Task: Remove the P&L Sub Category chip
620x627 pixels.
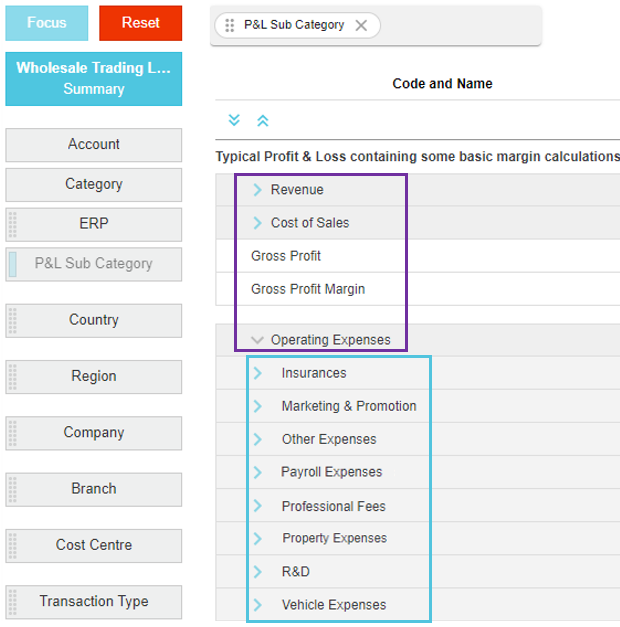Action: (x=361, y=25)
